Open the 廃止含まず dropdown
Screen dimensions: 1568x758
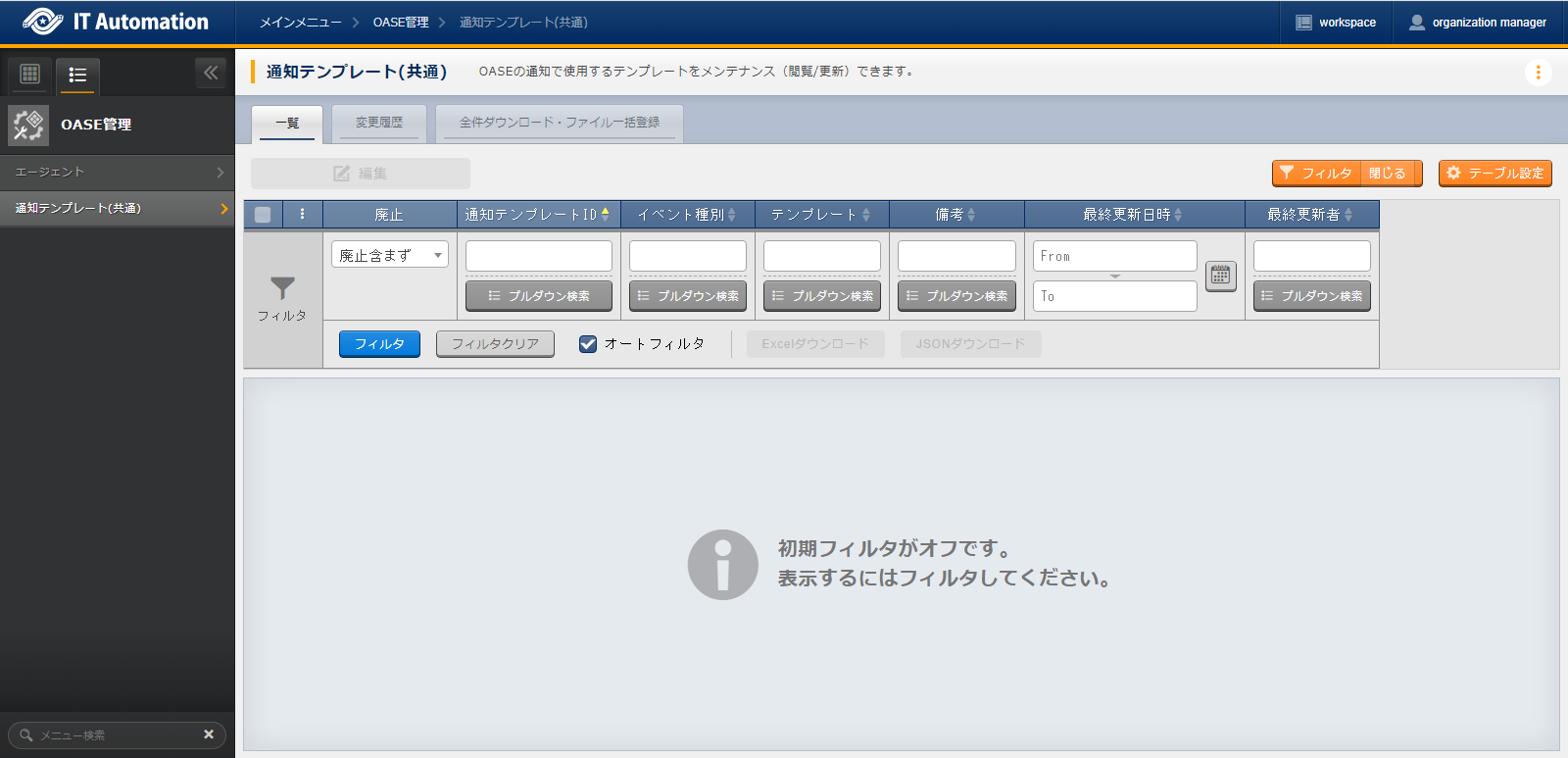389,255
